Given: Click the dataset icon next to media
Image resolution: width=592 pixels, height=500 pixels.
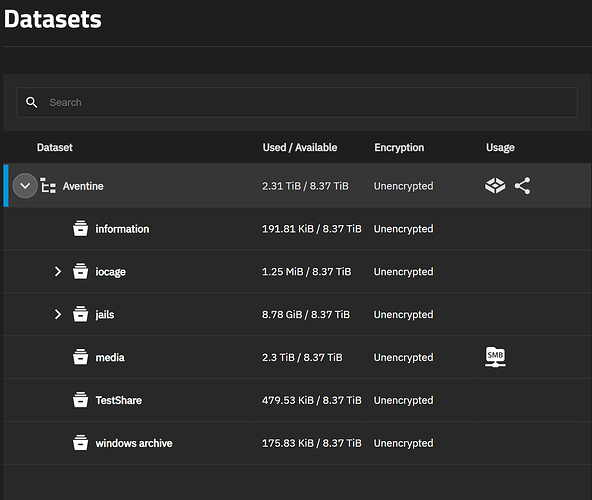Looking at the screenshot, I should pos(80,357).
